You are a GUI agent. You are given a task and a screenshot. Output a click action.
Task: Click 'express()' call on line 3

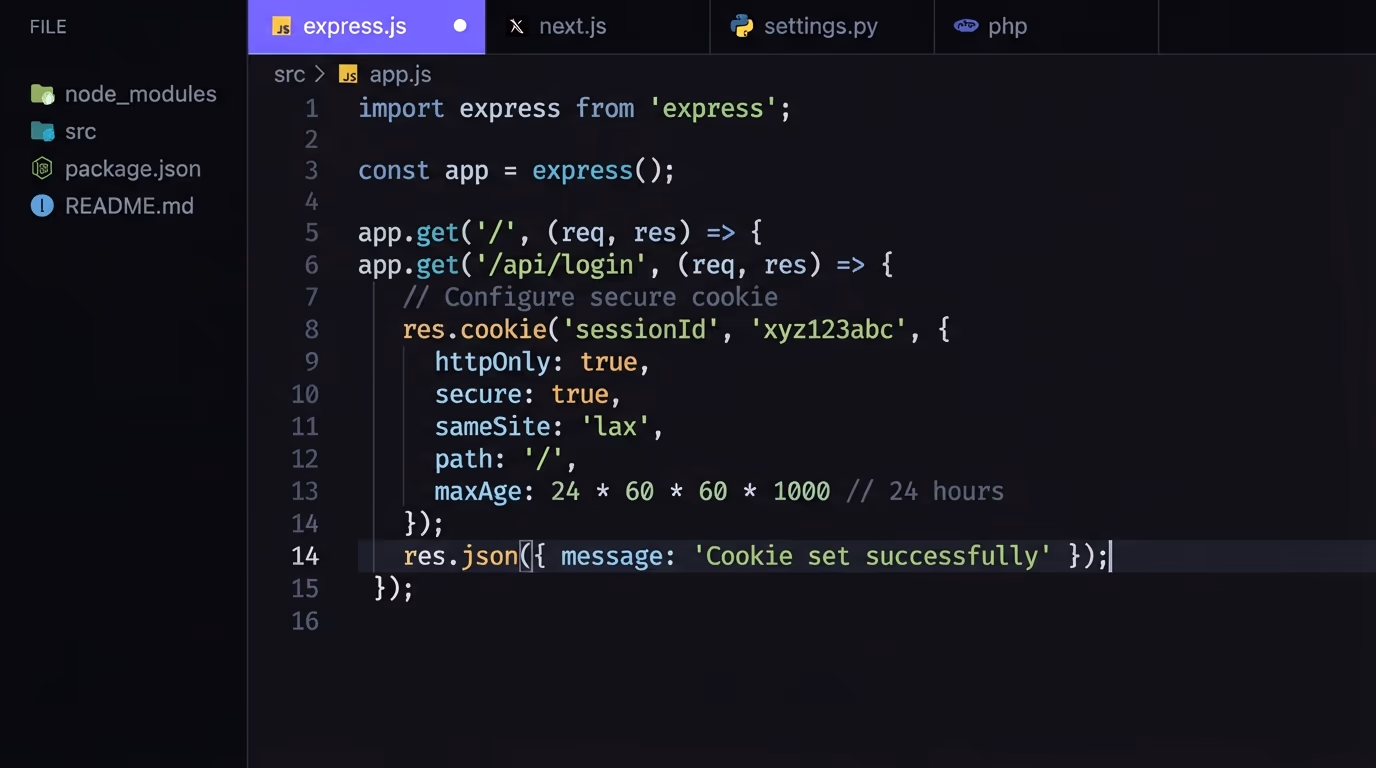click(596, 170)
